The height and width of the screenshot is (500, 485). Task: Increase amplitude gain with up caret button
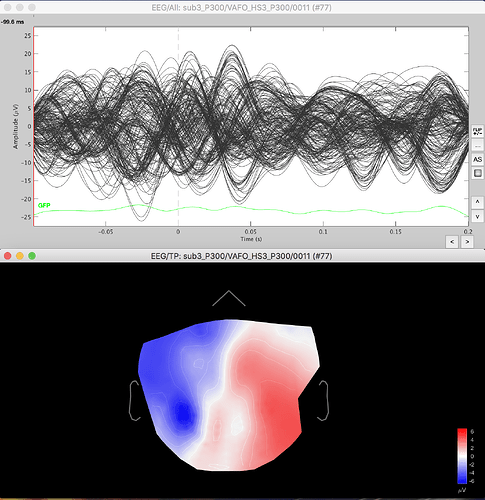pyautogui.click(x=477, y=202)
